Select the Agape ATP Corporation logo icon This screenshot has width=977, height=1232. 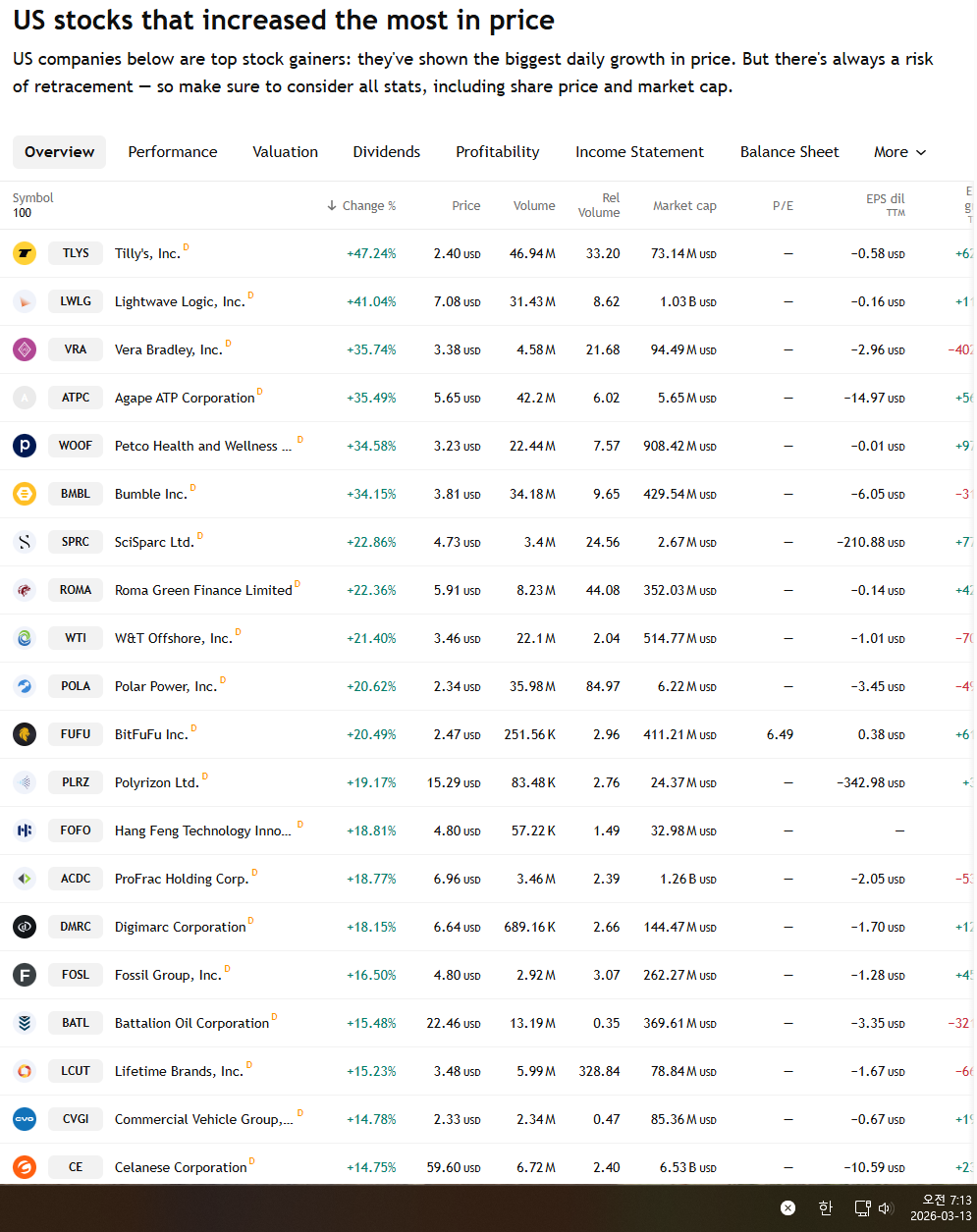click(x=25, y=398)
